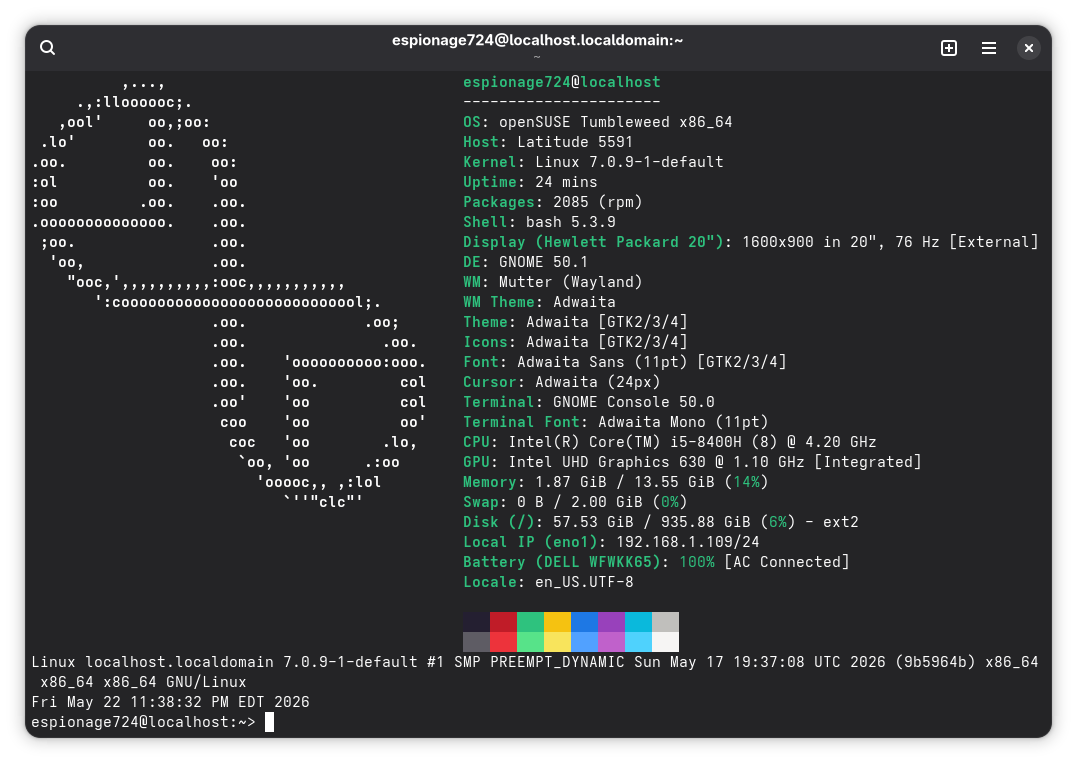Image resolution: width=1077 pixels, height=763 pixels.
Task: Click the shell prompt espionage724@localhost:~>
Action: tap(143, 722)
